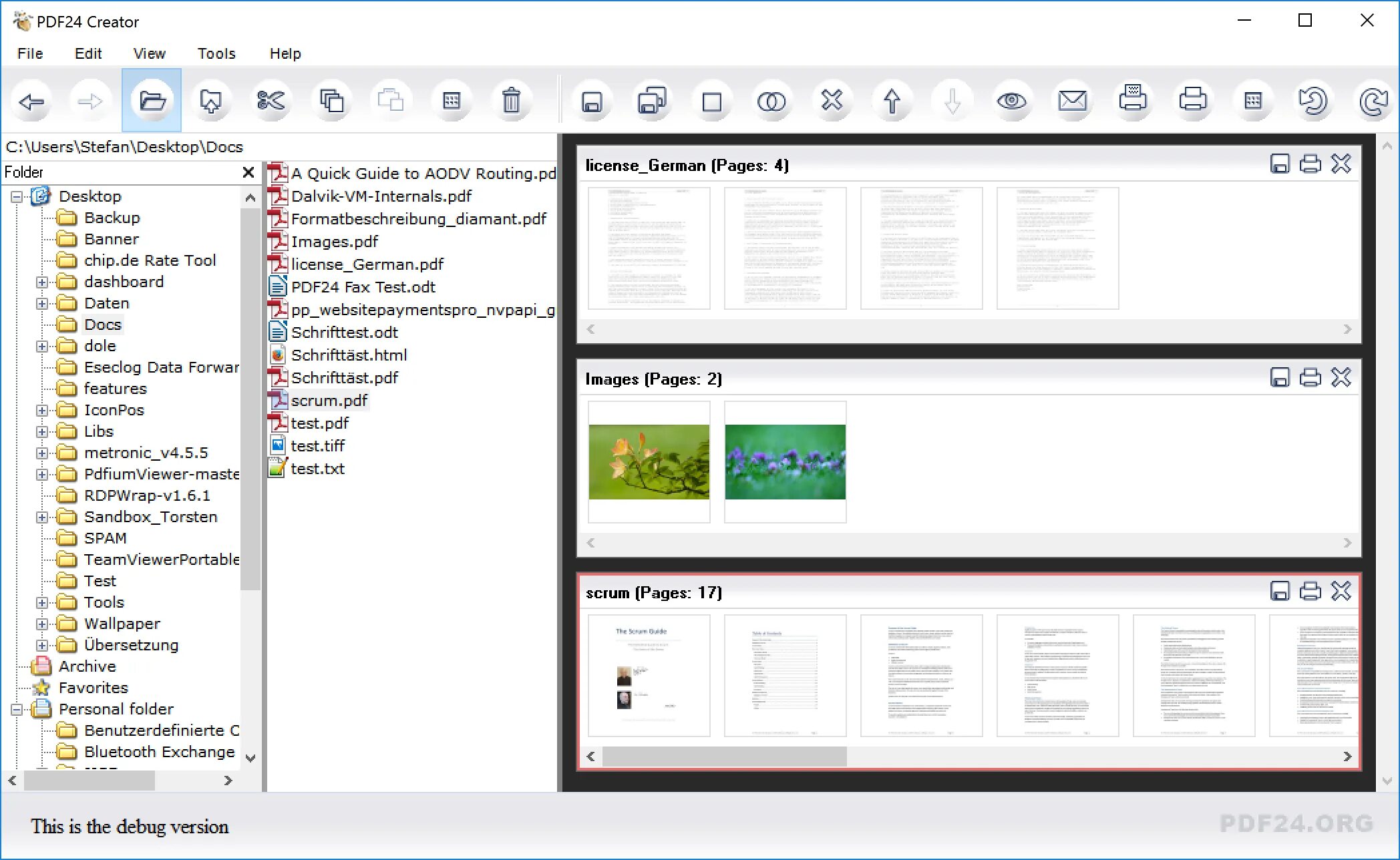This screenshot has height=860, width=1400.
Task: Click the envelope email icon in toolbar
Action: (1072, 101)
